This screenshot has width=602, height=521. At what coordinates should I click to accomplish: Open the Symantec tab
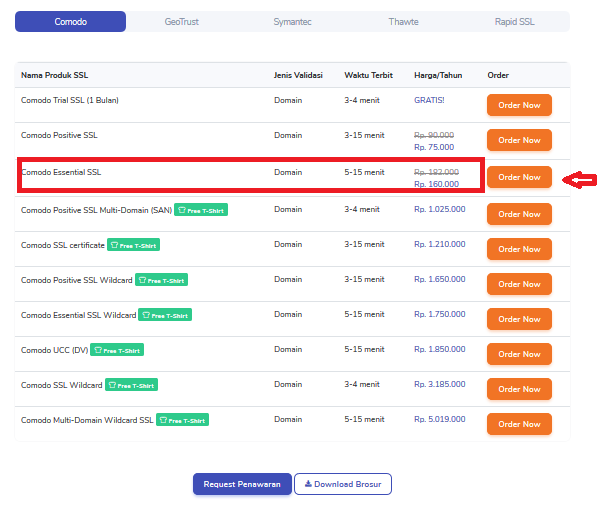[292, 21]
